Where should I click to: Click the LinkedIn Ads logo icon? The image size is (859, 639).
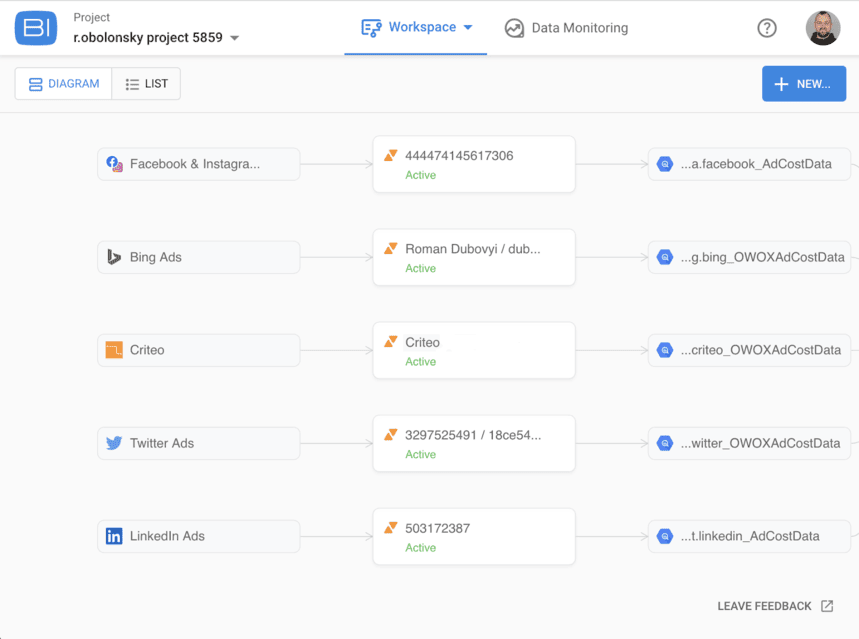[x=114, y=536]
